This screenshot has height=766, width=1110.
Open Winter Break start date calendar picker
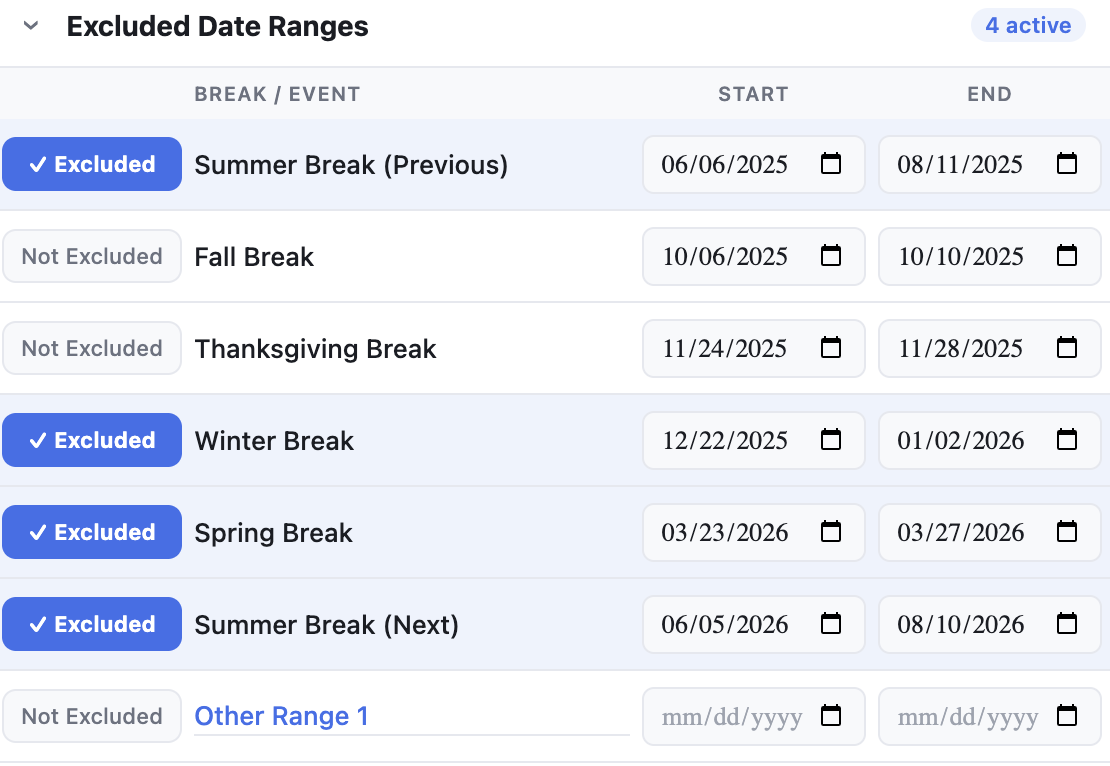[x=831, y=440]
